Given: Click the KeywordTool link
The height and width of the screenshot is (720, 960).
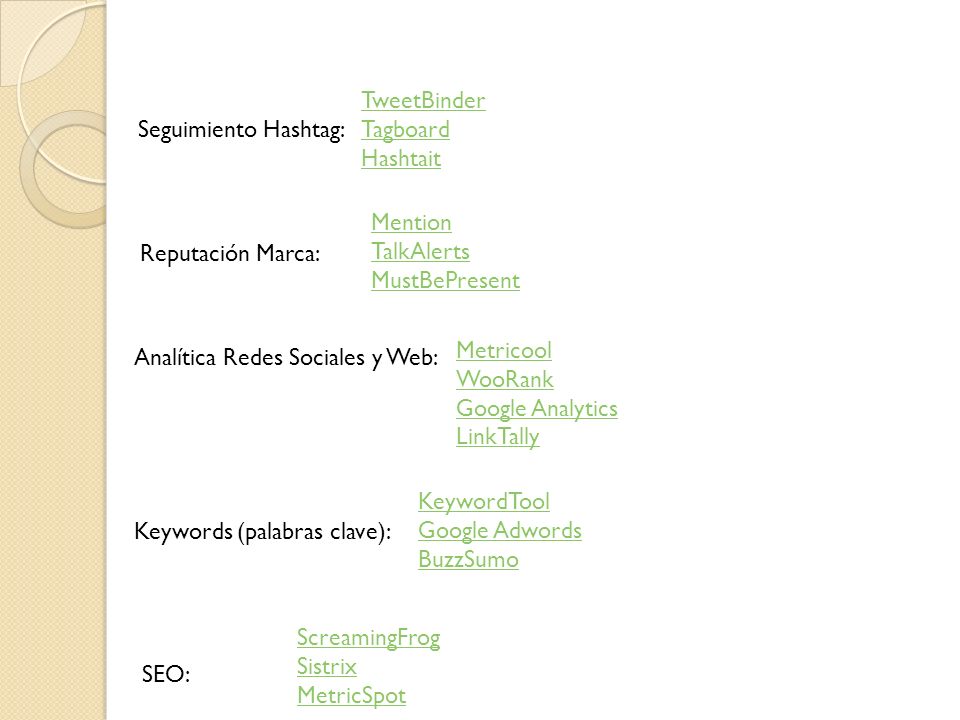Looking at the screenshot, I should (x=484, y=501).
